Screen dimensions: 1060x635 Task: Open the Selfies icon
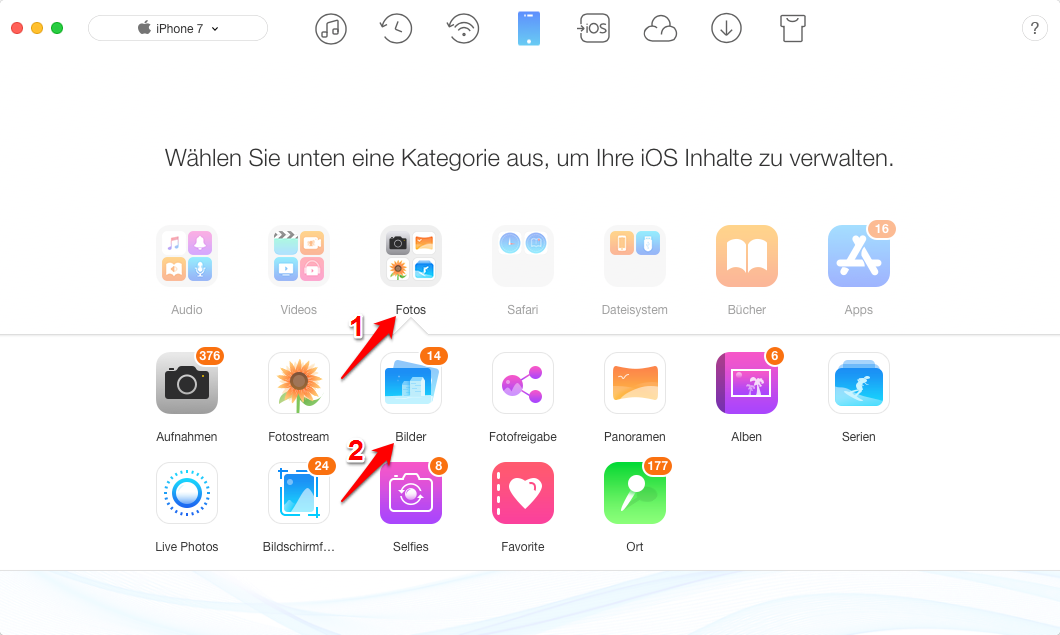click(x=411, y=493)
